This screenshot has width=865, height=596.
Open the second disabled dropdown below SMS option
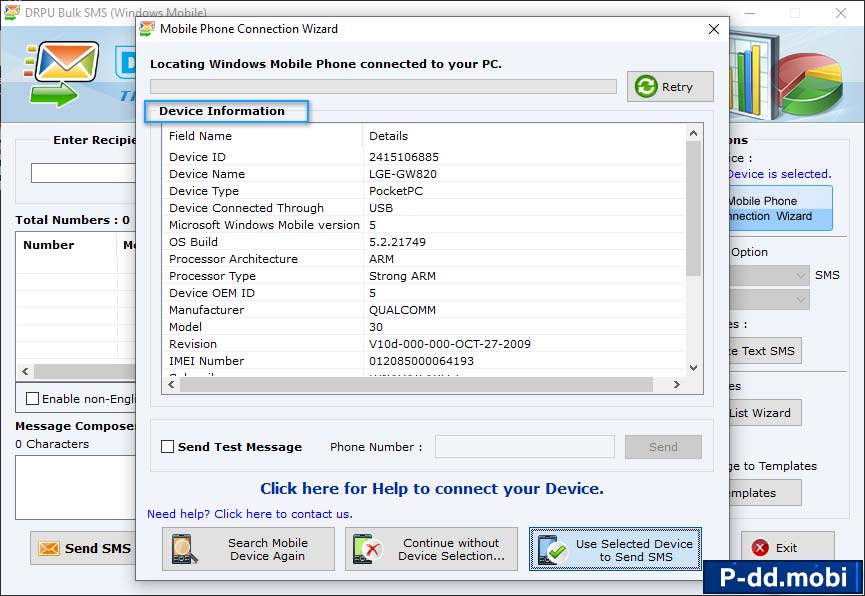click(769, 300)
